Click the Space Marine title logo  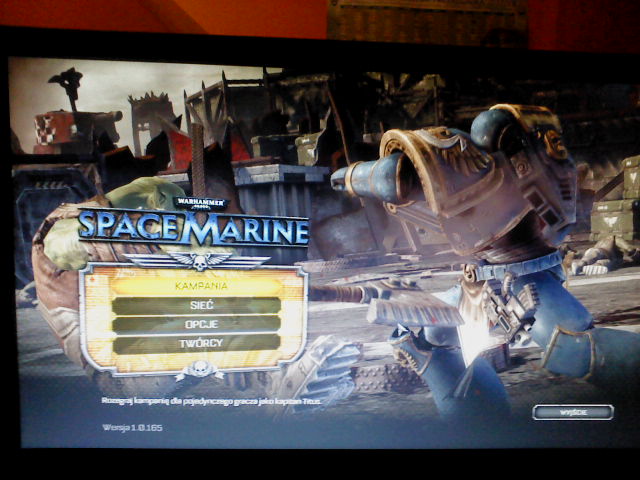[x=195, y=228]
